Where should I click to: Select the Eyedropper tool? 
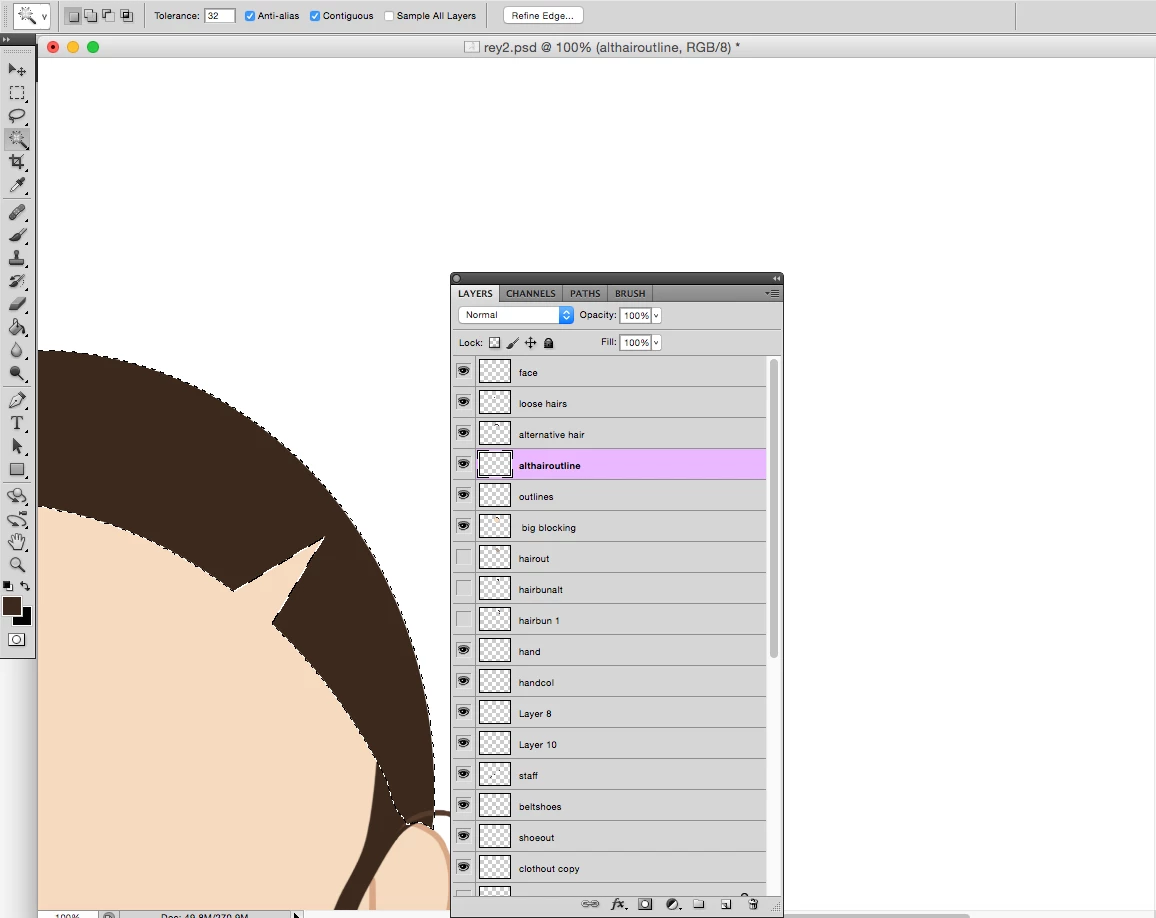pyautogui.click(x=17, y=184)
